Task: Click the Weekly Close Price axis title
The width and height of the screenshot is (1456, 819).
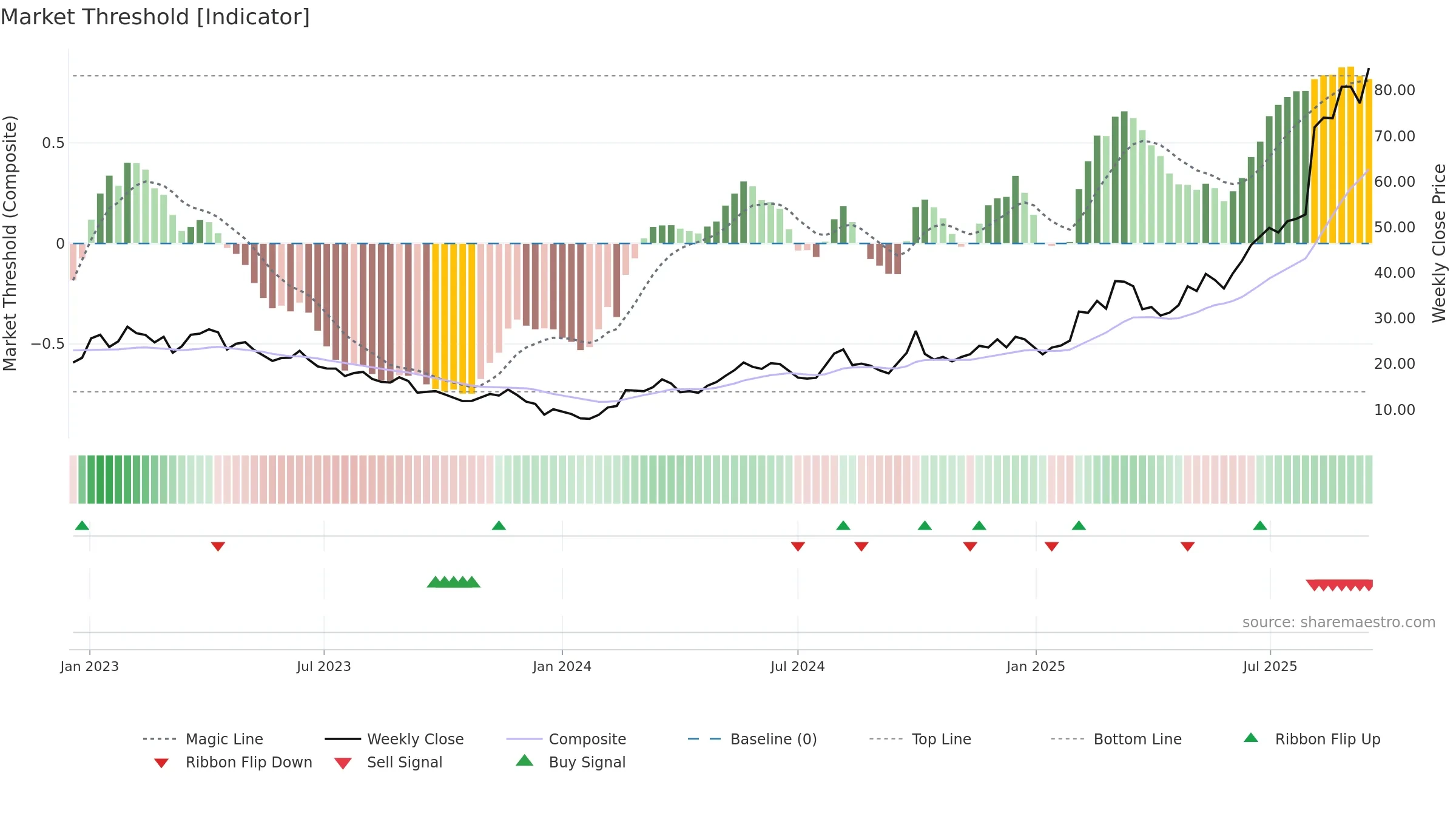Action: pos(1439,243)
